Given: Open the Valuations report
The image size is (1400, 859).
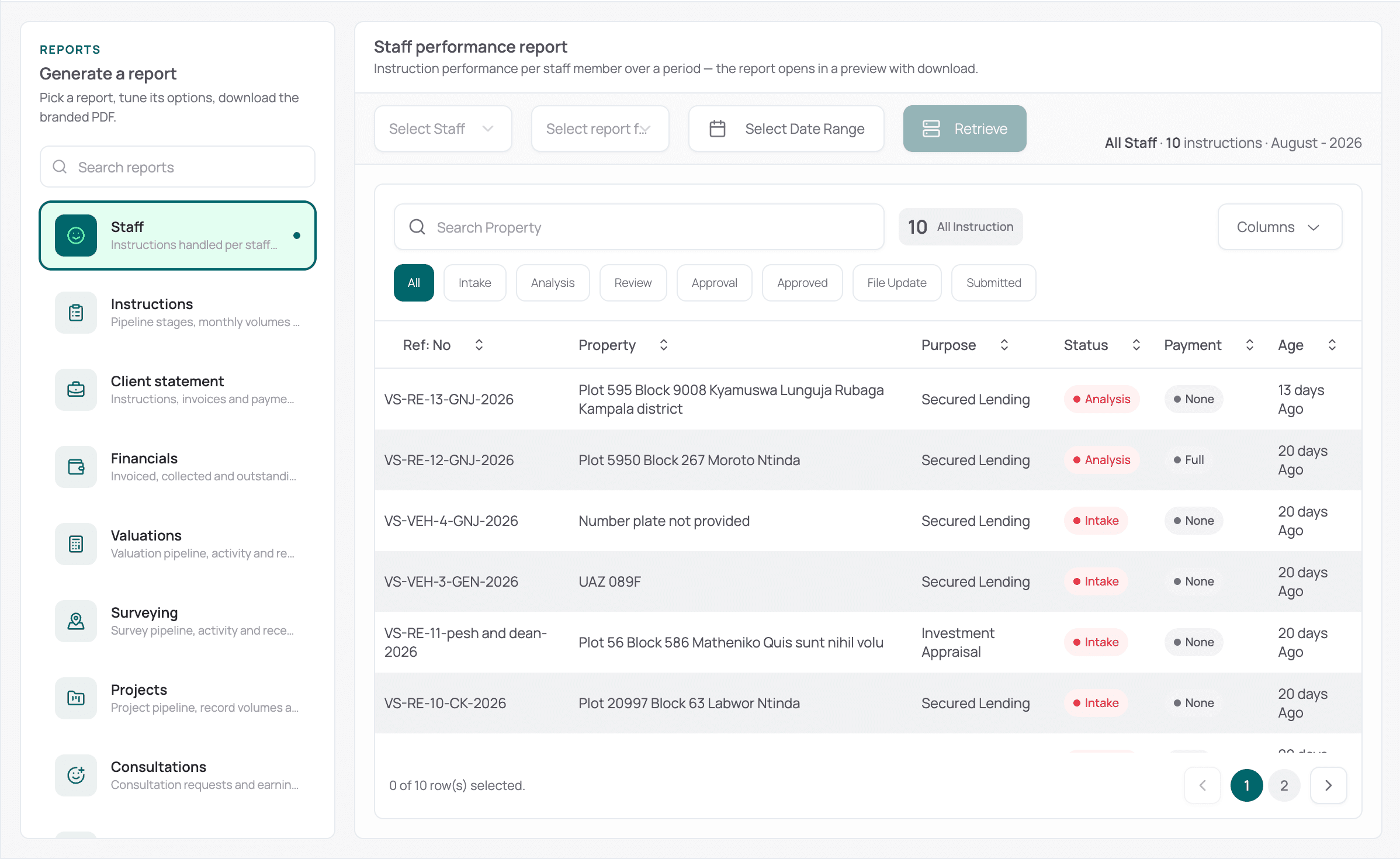Looking at the screenshot, I should (178, 544).
